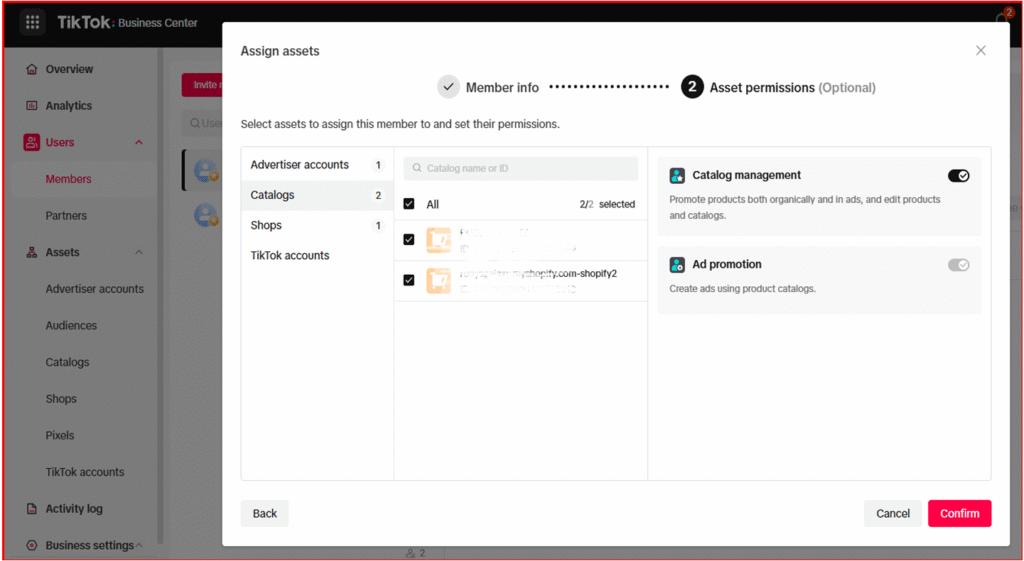Click the shopify2 catalog cart icon

tap(438, 280)
